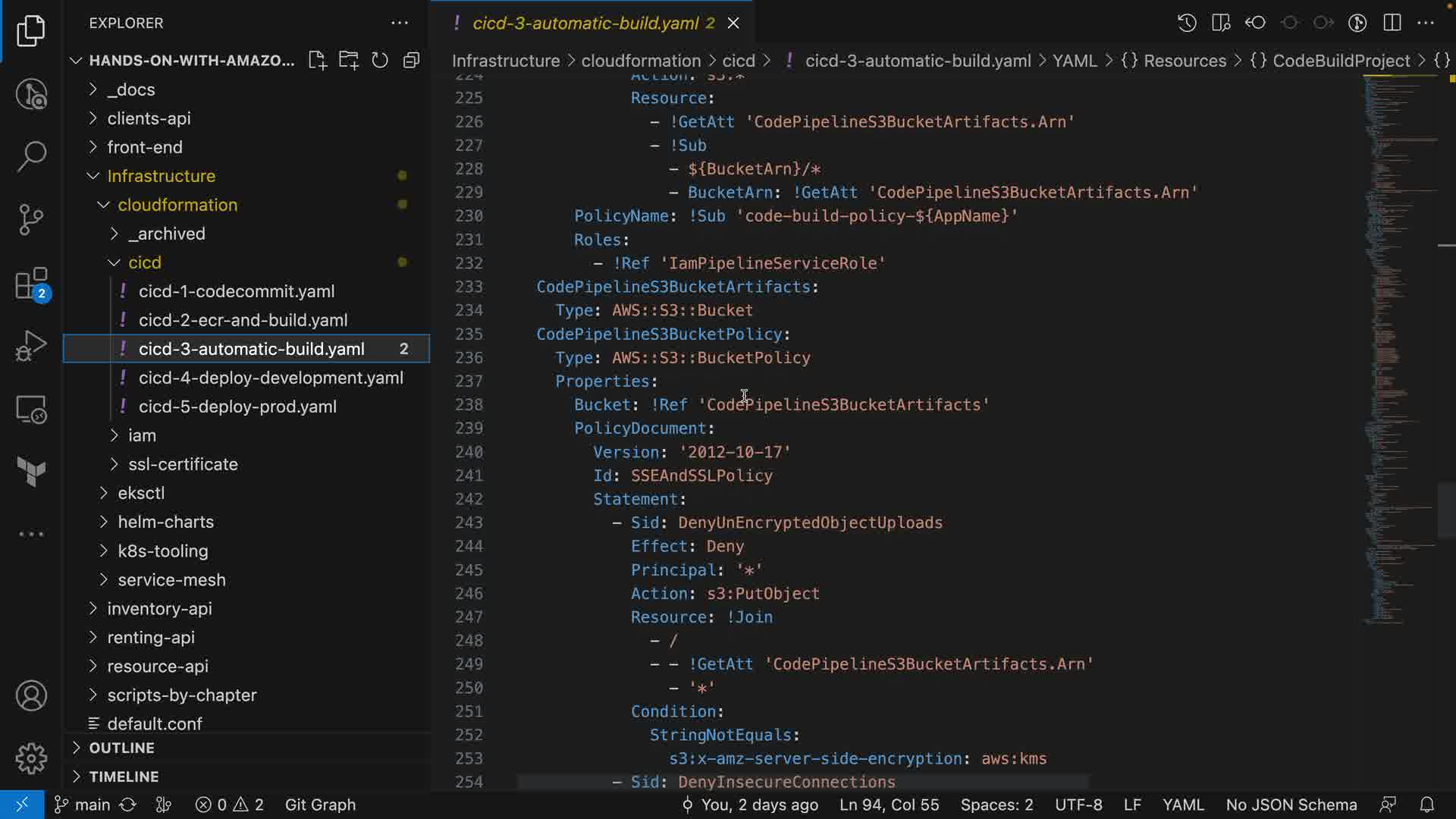The image size is (1456, 819).
Task: Expand the OUTLINE section
Action: [121, 748]
